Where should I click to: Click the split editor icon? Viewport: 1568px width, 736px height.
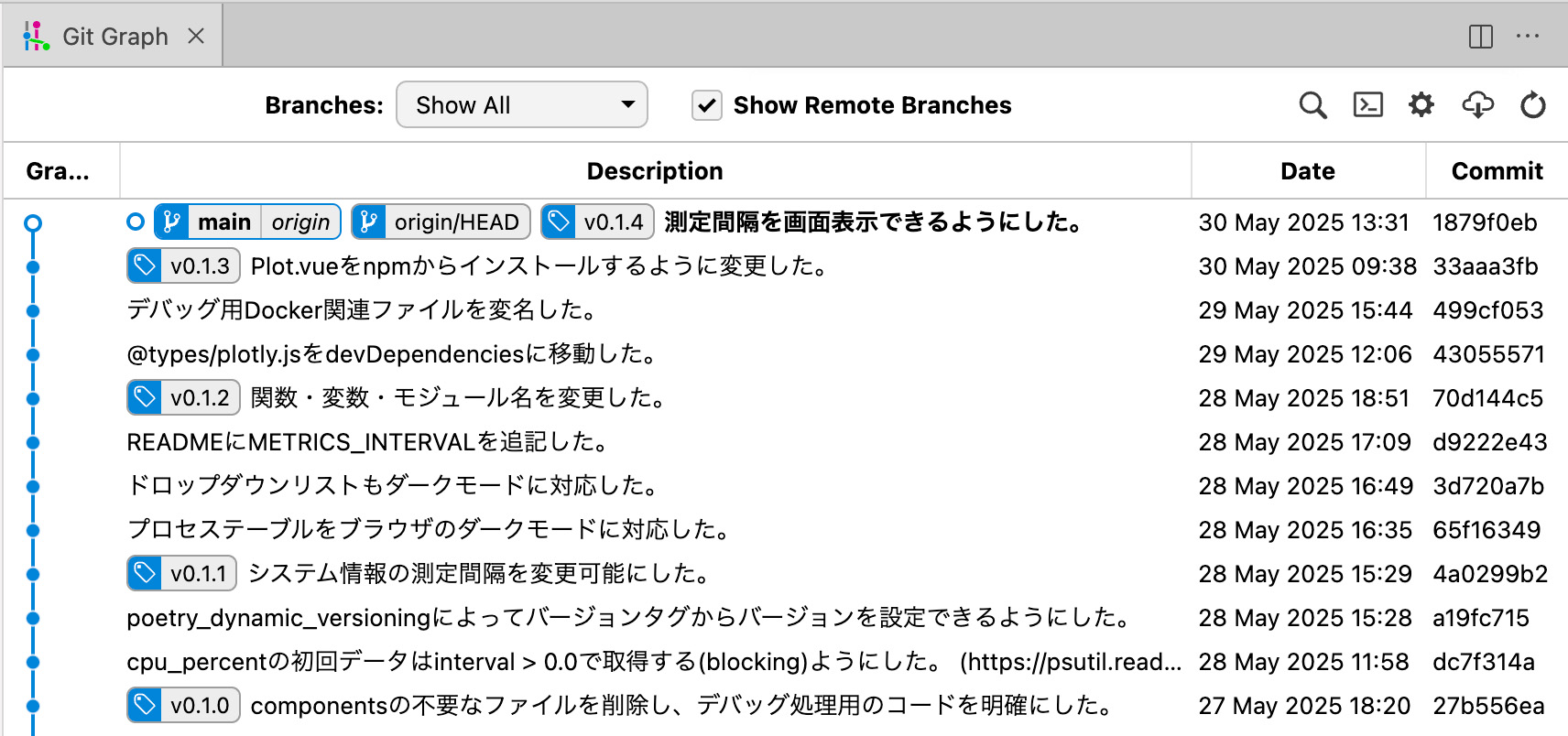[1480, 37]
